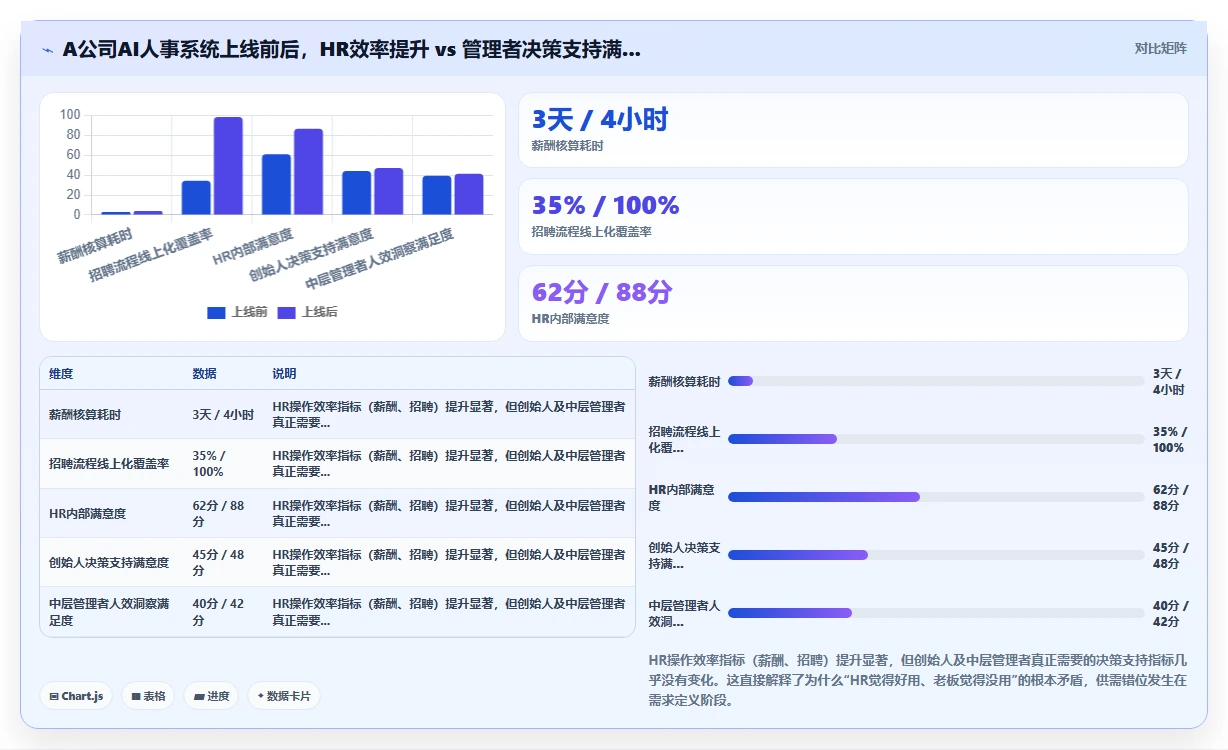Select the HR内部满意度 62分 / 88分 card
This screenshot has height=750, width=1228.
point(853,304)
